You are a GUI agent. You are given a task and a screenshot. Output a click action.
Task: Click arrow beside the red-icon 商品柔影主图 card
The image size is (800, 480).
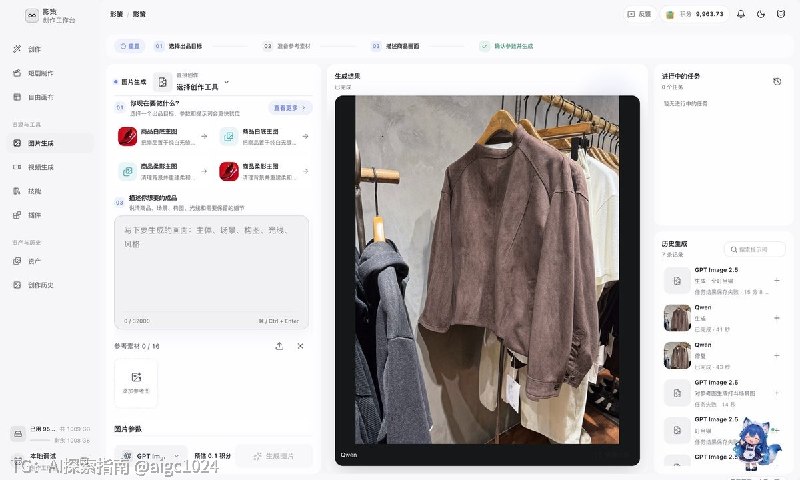point(305,171)
